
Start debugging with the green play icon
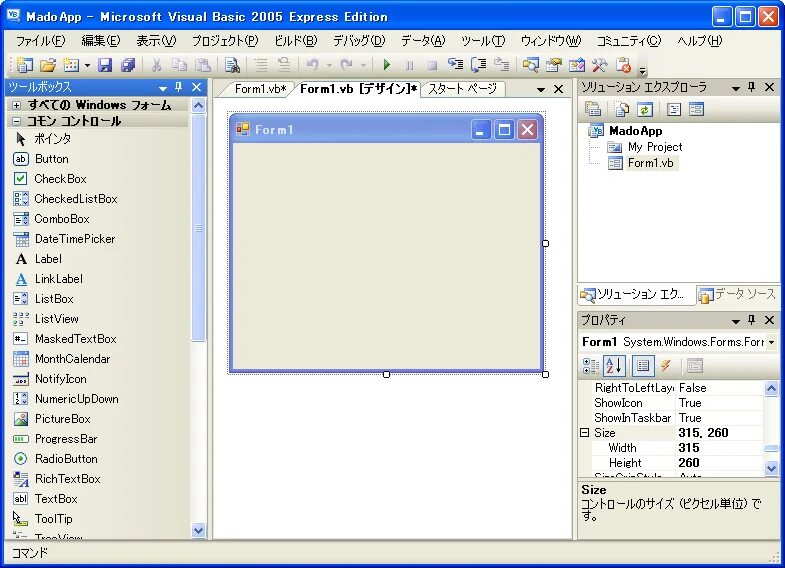click(x=386, y=65)
